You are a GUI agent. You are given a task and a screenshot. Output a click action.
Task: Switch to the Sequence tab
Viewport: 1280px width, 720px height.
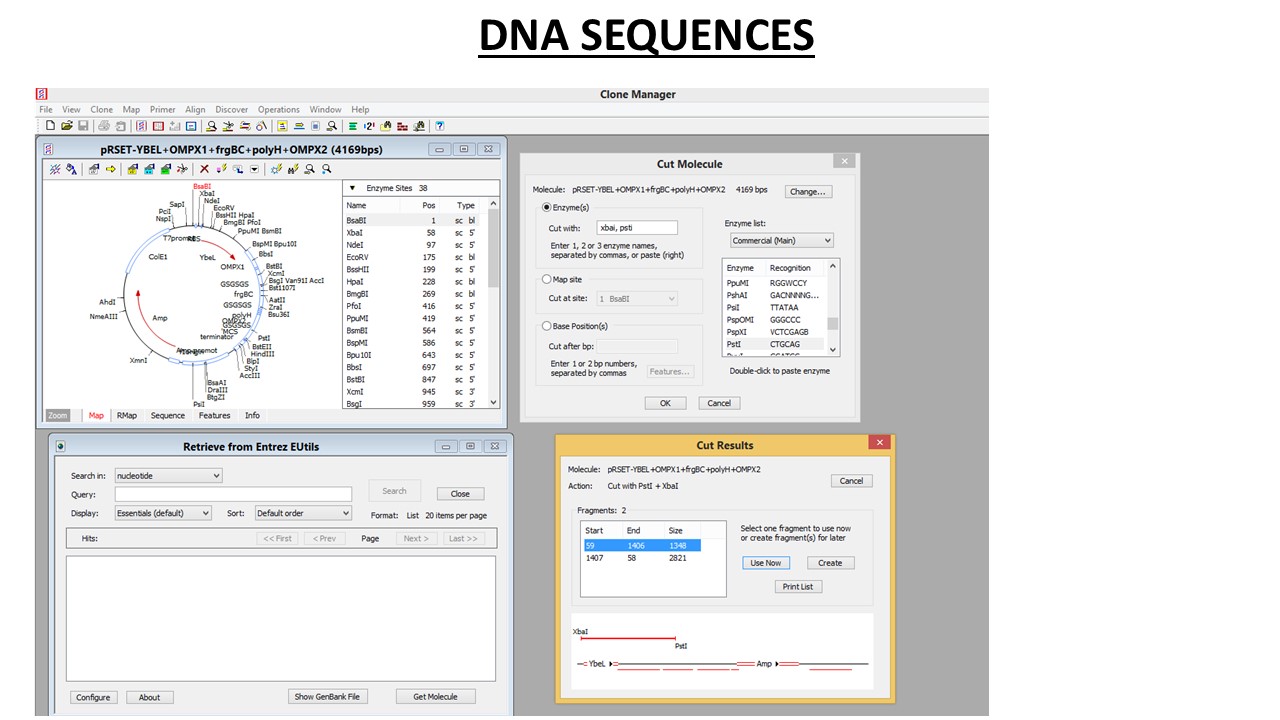(x=168, y=416)
